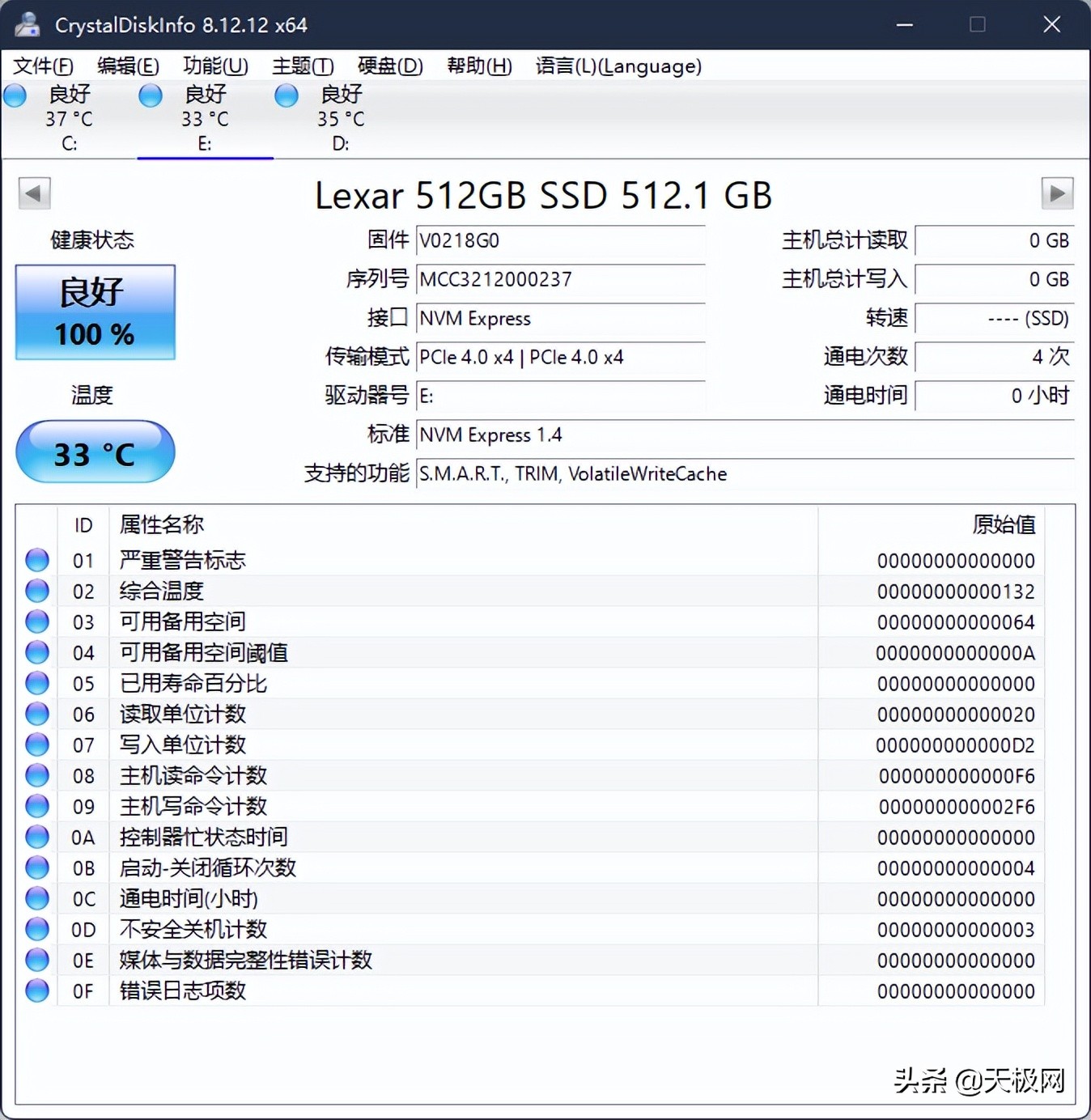Open the 帮助(H) menu
The height and width of the screenshot is (1120, 1091).
point(478,66)
